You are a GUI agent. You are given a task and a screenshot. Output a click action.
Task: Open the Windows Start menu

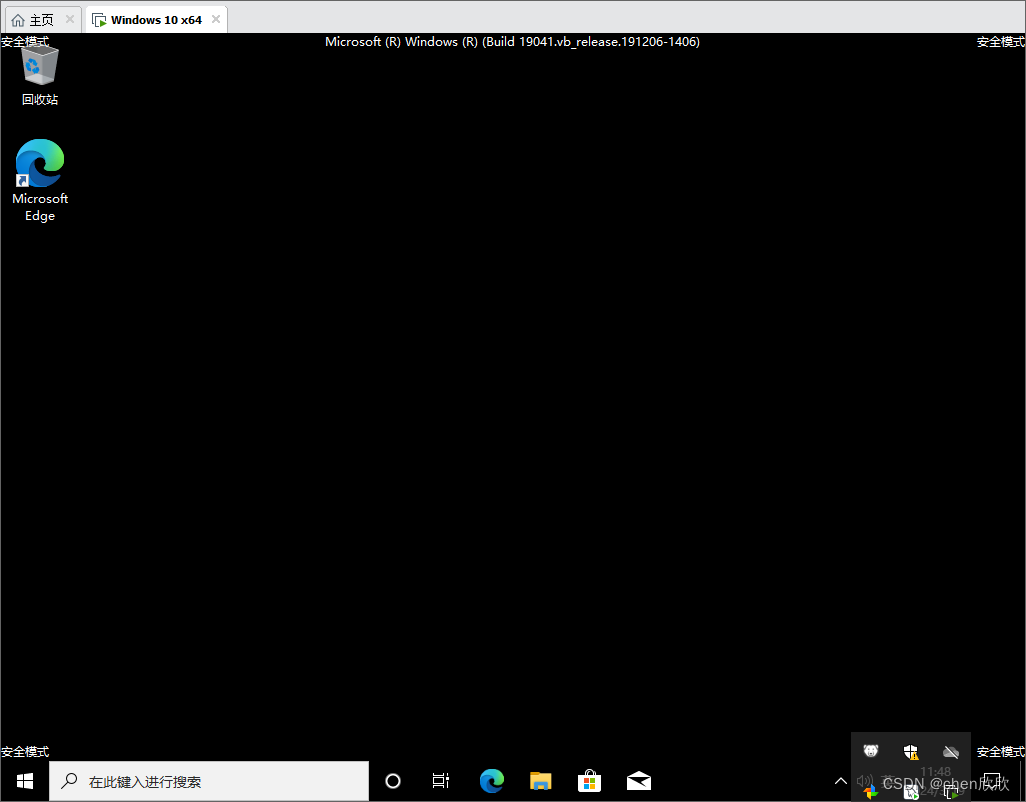(25, 781)
